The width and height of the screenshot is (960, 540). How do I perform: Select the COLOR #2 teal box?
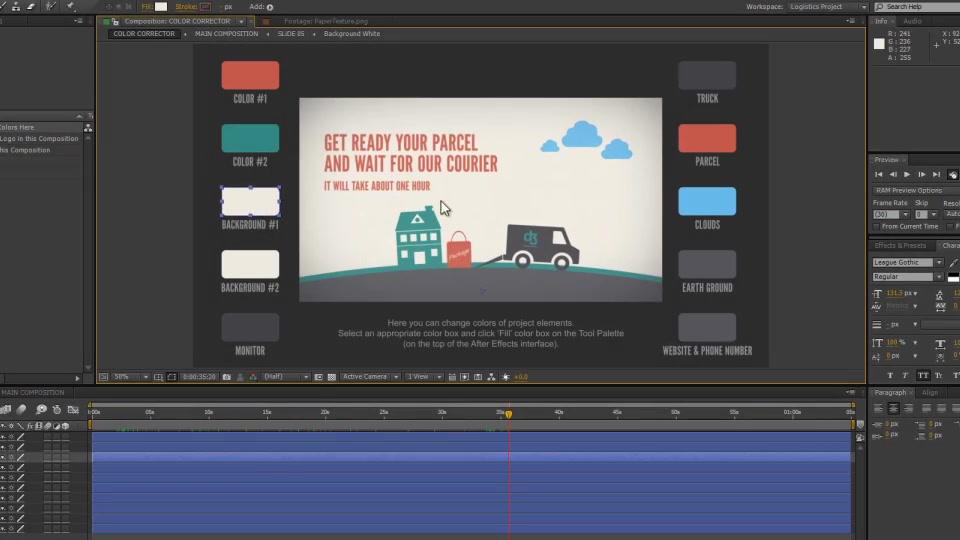click(250, 138)
